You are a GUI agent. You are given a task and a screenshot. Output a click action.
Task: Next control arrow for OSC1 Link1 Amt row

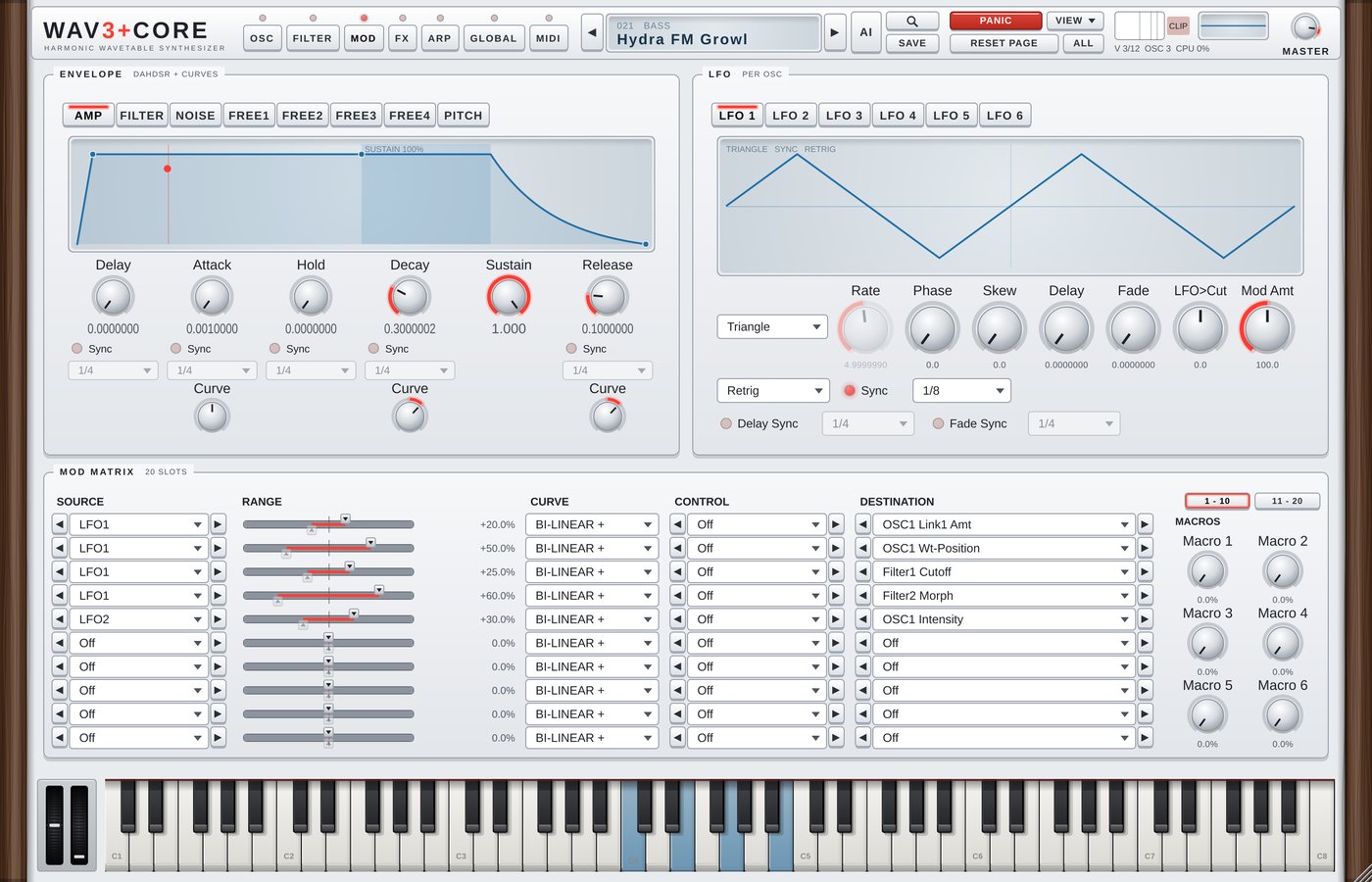click(836, 524)
